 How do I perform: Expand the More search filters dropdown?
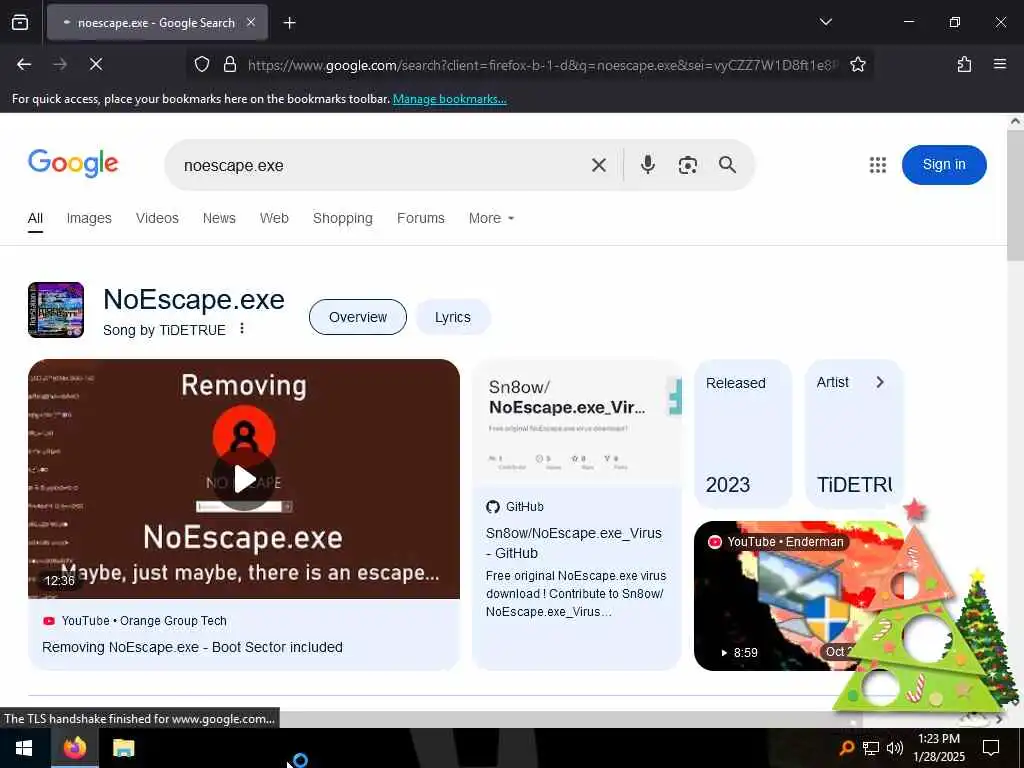[491, 218]
